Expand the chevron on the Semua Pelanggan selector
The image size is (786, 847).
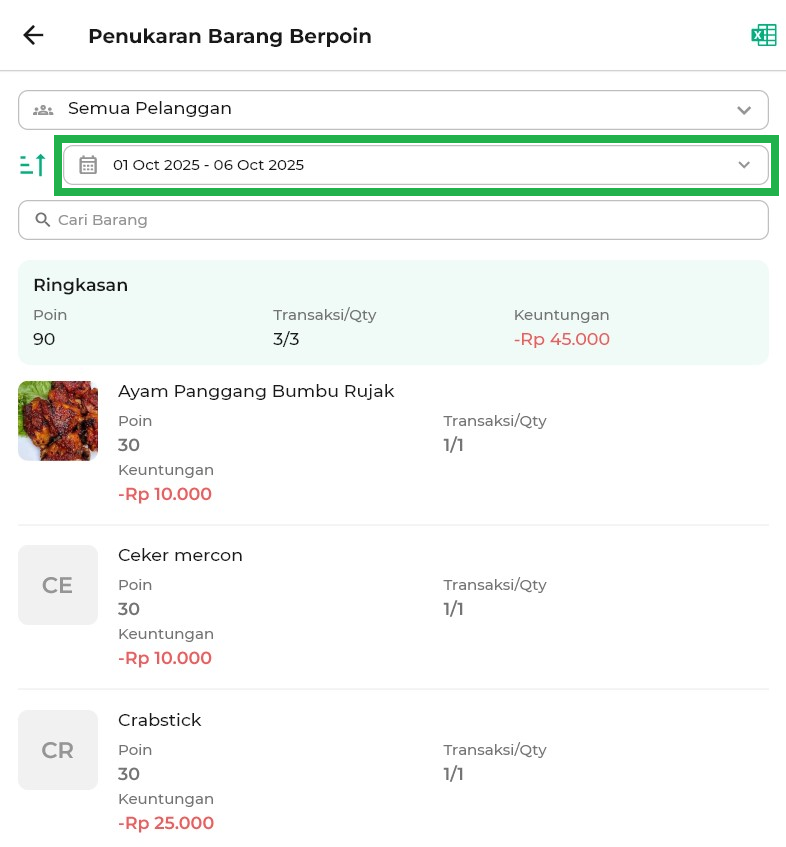coord(743,110)
